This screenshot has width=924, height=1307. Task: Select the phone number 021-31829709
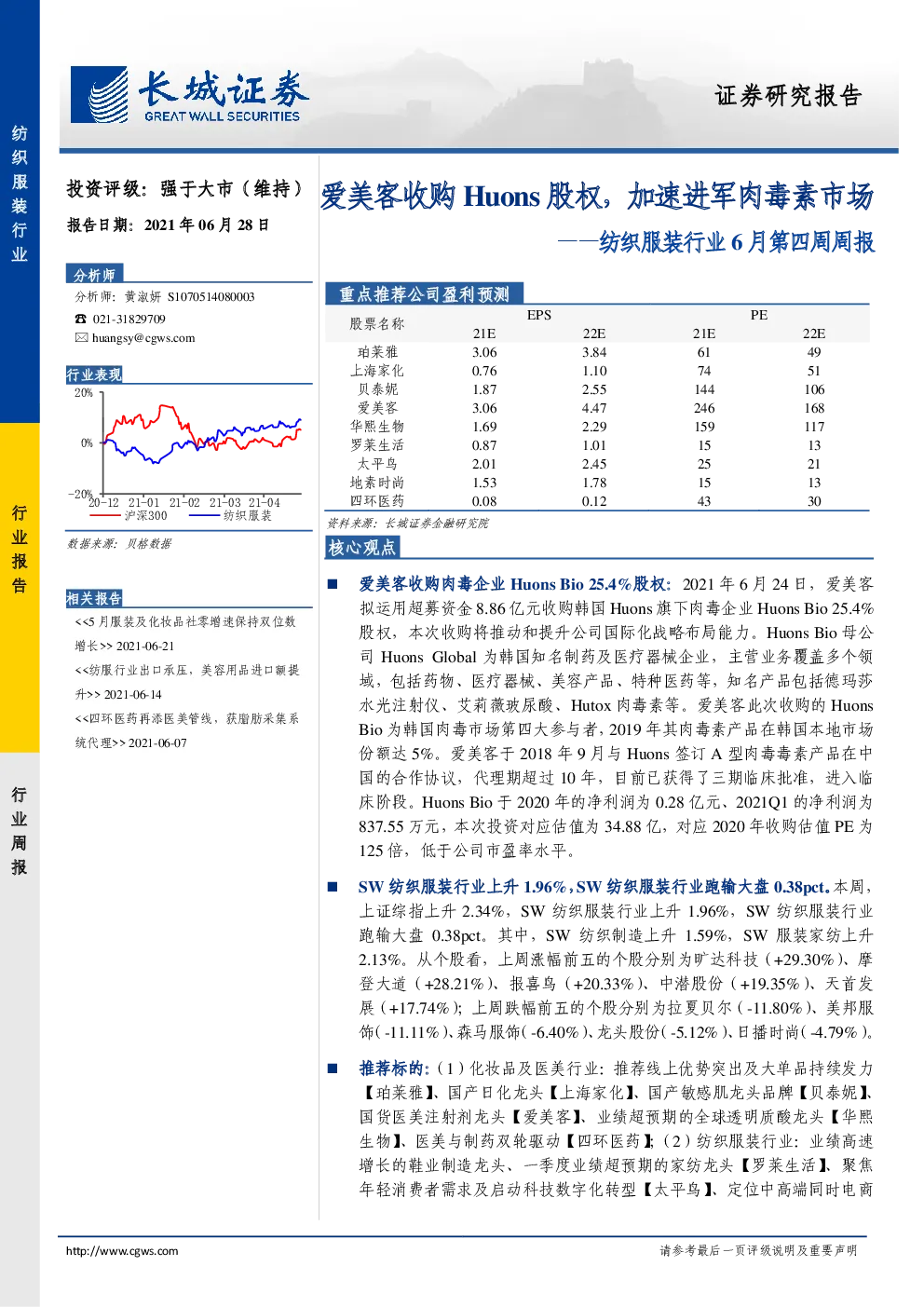pos(129,320)
